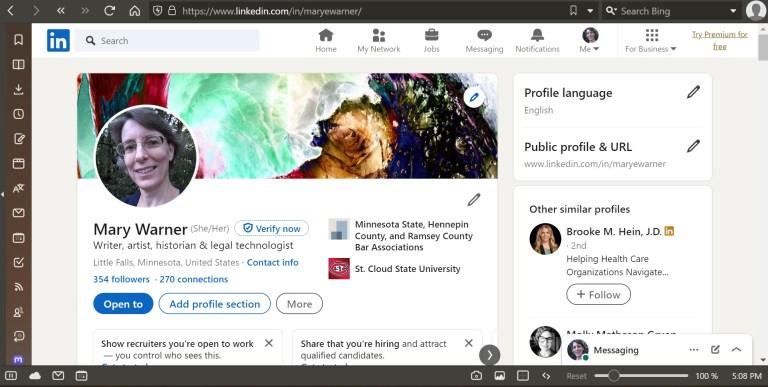
Task: Open Vivaldi bookmarks panel icon
Action: [19, 40]
